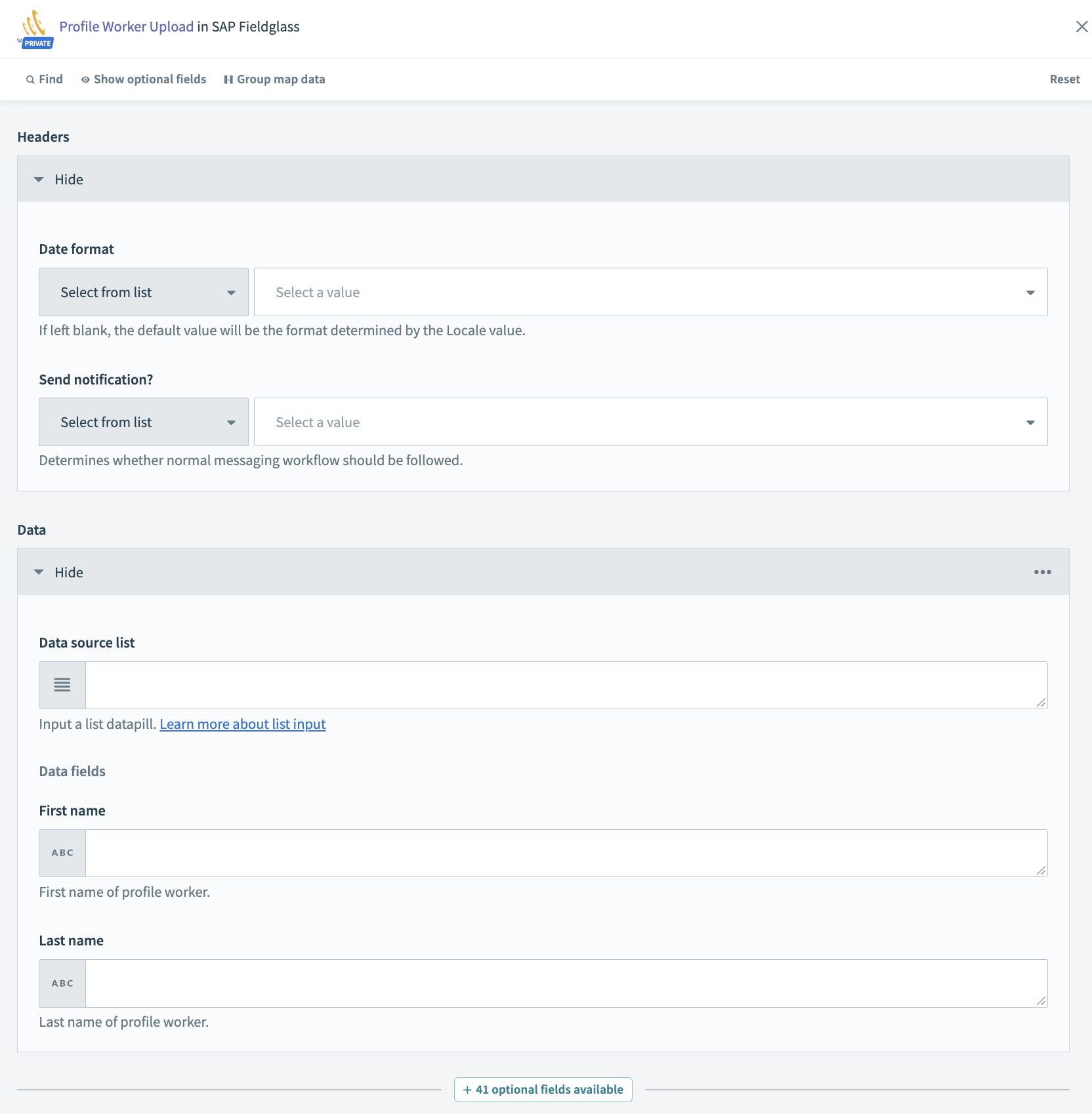The image size is (1092, 1114).
Task: Click the Group map data icon
Action: tap(228, 79)
